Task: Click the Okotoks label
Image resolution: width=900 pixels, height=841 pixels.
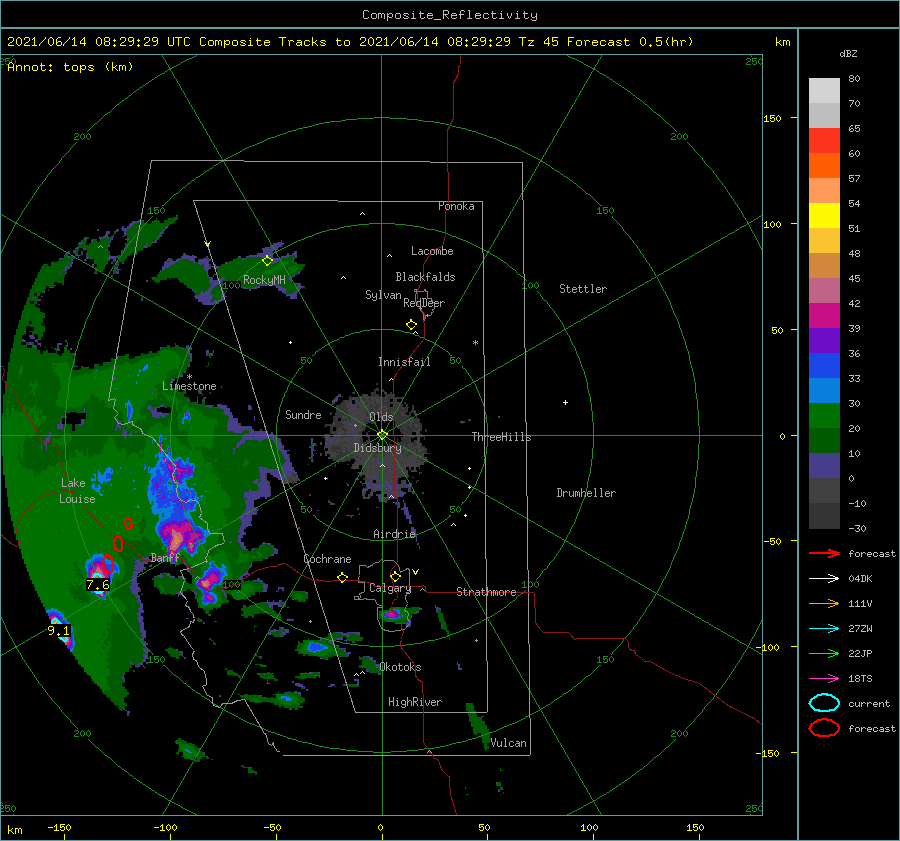Action: 400,667
